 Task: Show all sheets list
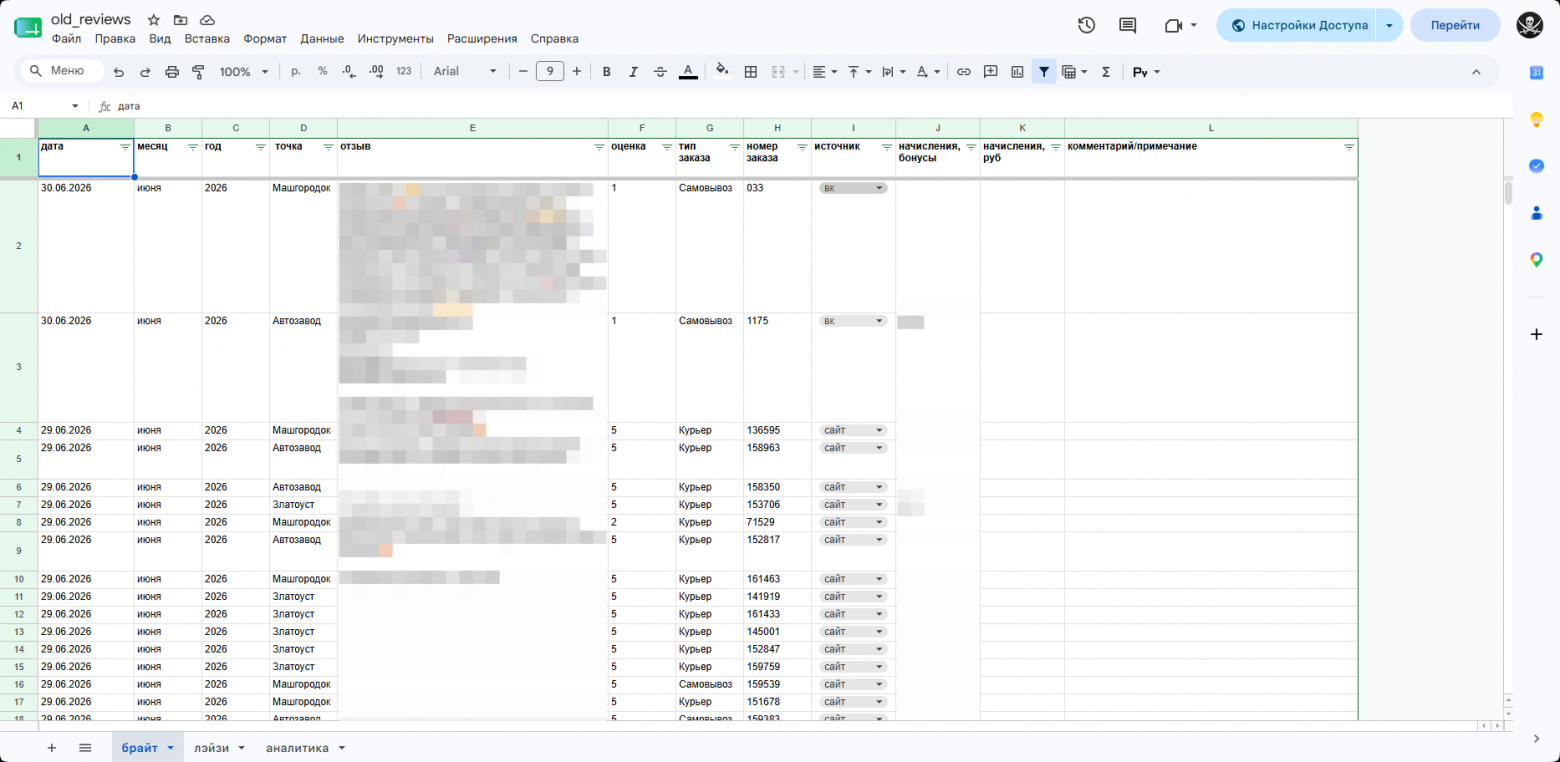coord(85,748)
